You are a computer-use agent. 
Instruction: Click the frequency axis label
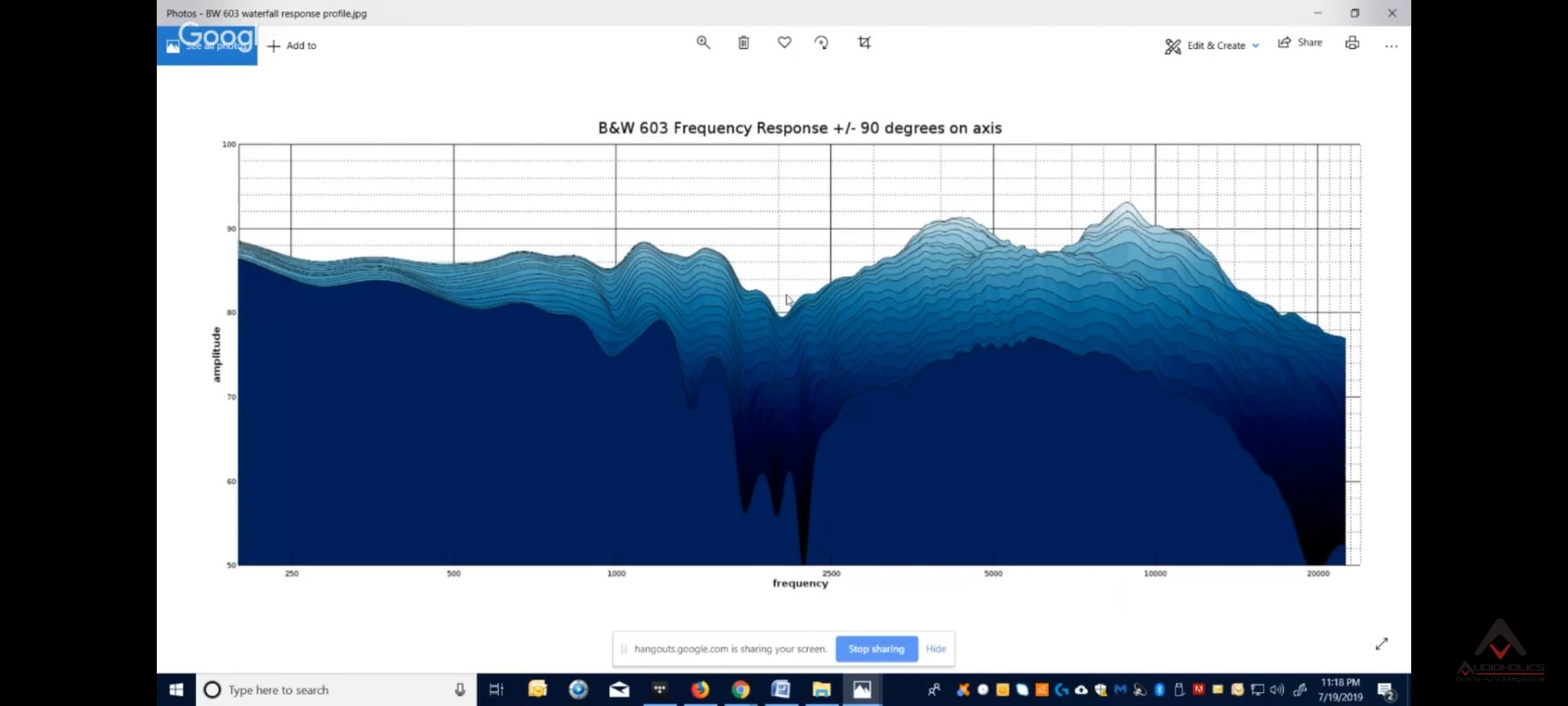[800, 583]
